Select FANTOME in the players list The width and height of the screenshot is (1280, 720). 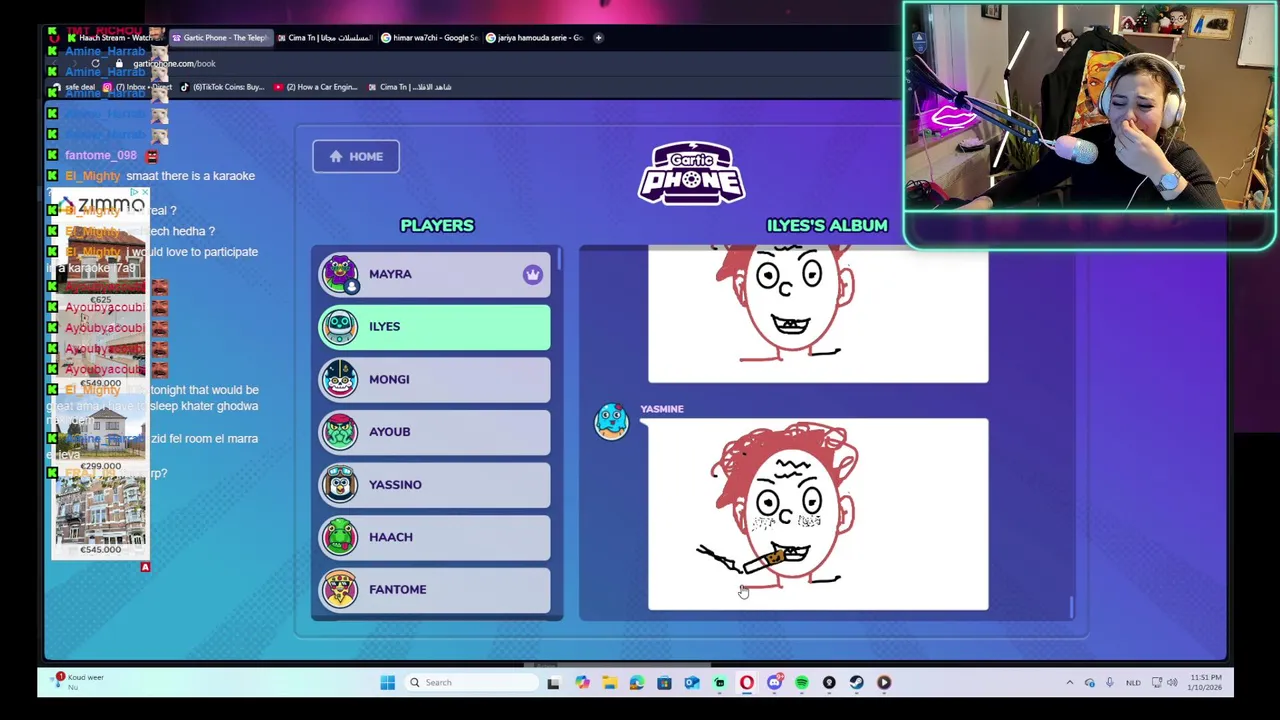click(434, 589)
